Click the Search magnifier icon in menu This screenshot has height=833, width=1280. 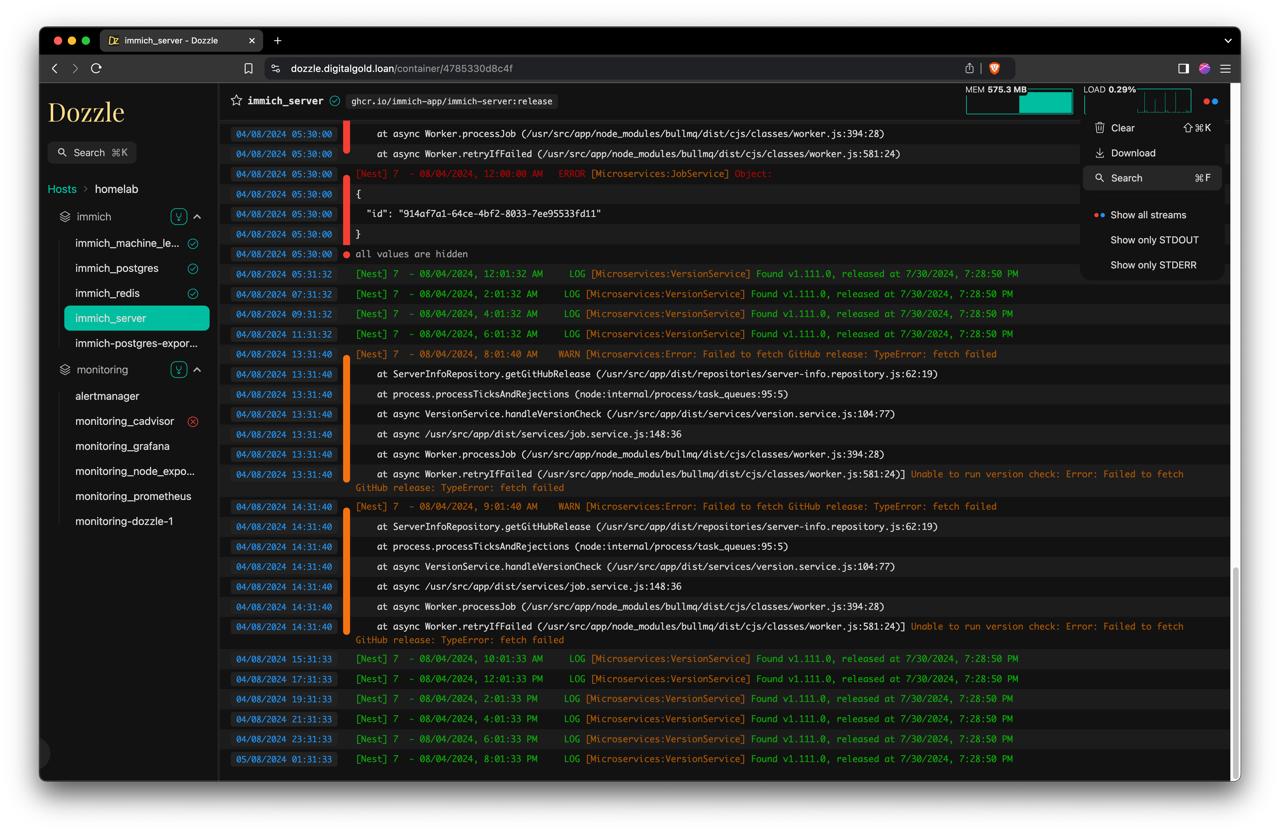1100,178
